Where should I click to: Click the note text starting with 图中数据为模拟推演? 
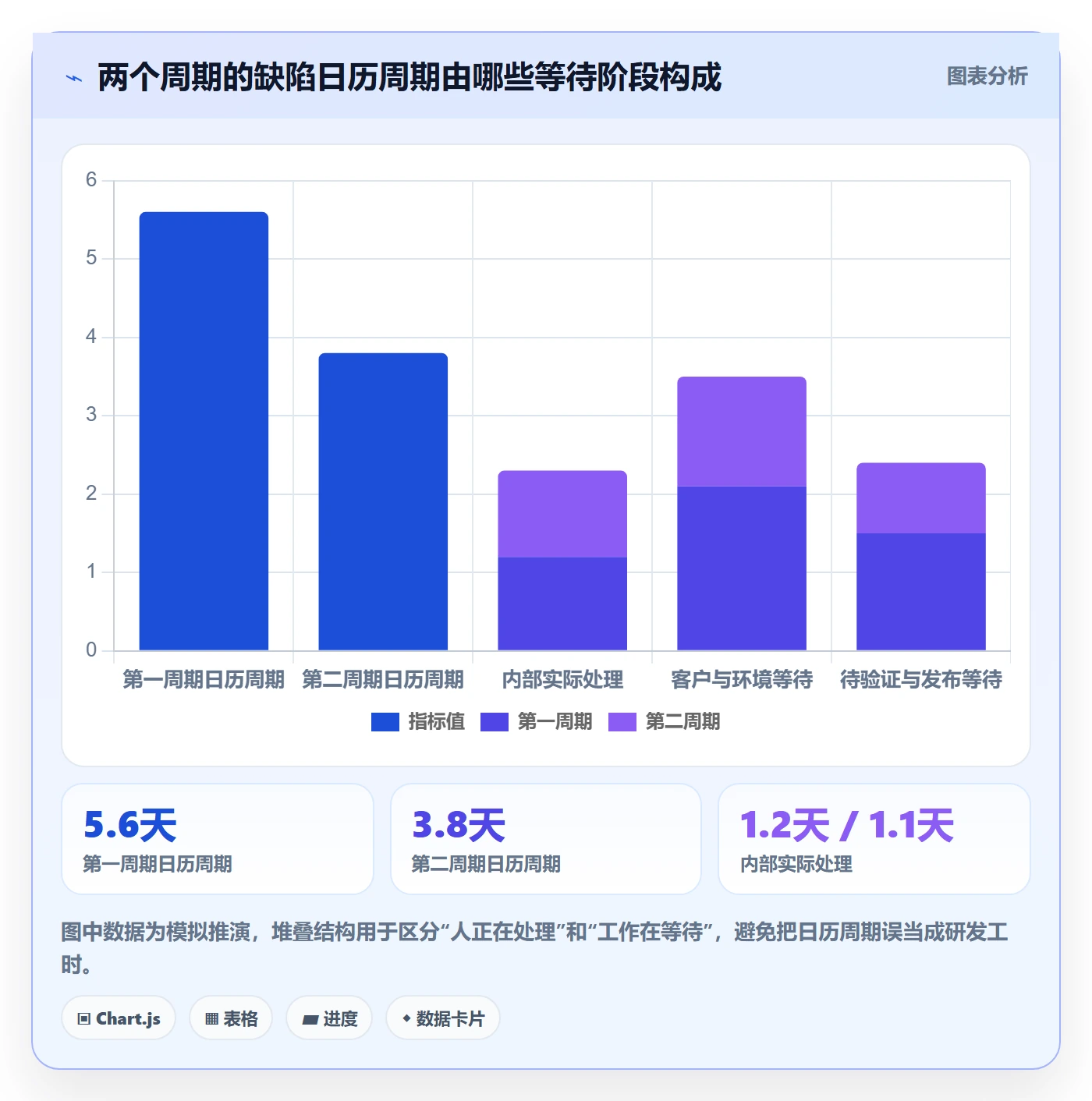tap(535, 948)
